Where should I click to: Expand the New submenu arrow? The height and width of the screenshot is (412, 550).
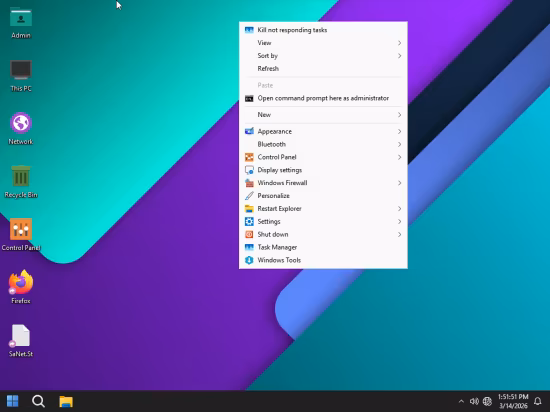pyautogui.click(x=400, y=115)
